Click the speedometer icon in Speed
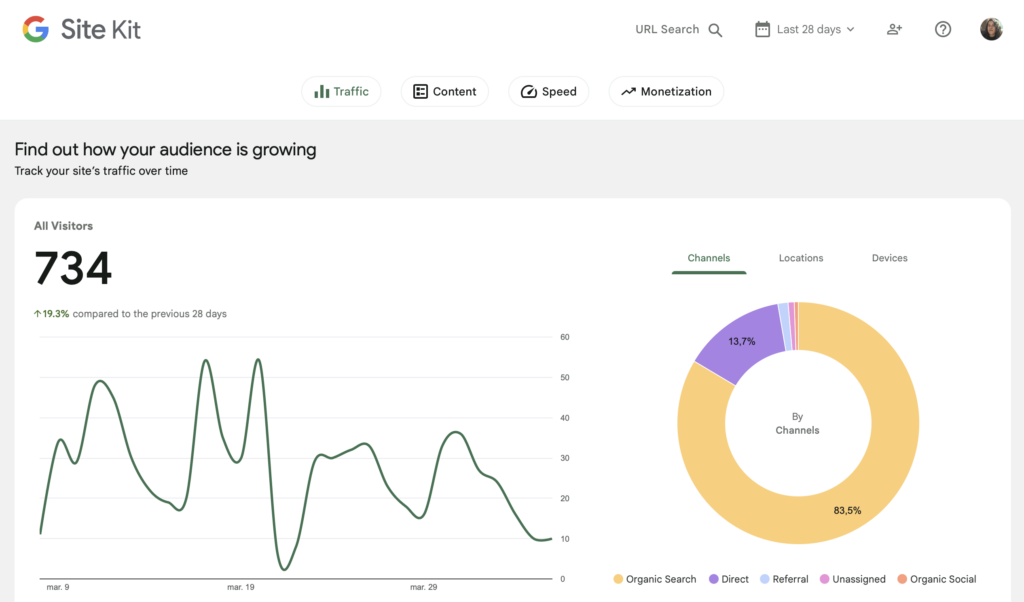 tap(528, 91)
